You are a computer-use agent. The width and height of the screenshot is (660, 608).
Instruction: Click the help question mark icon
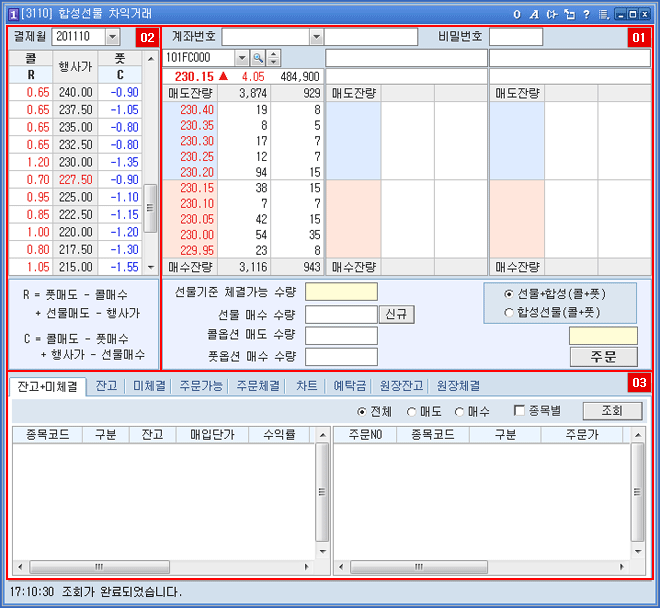pos(586,14)
